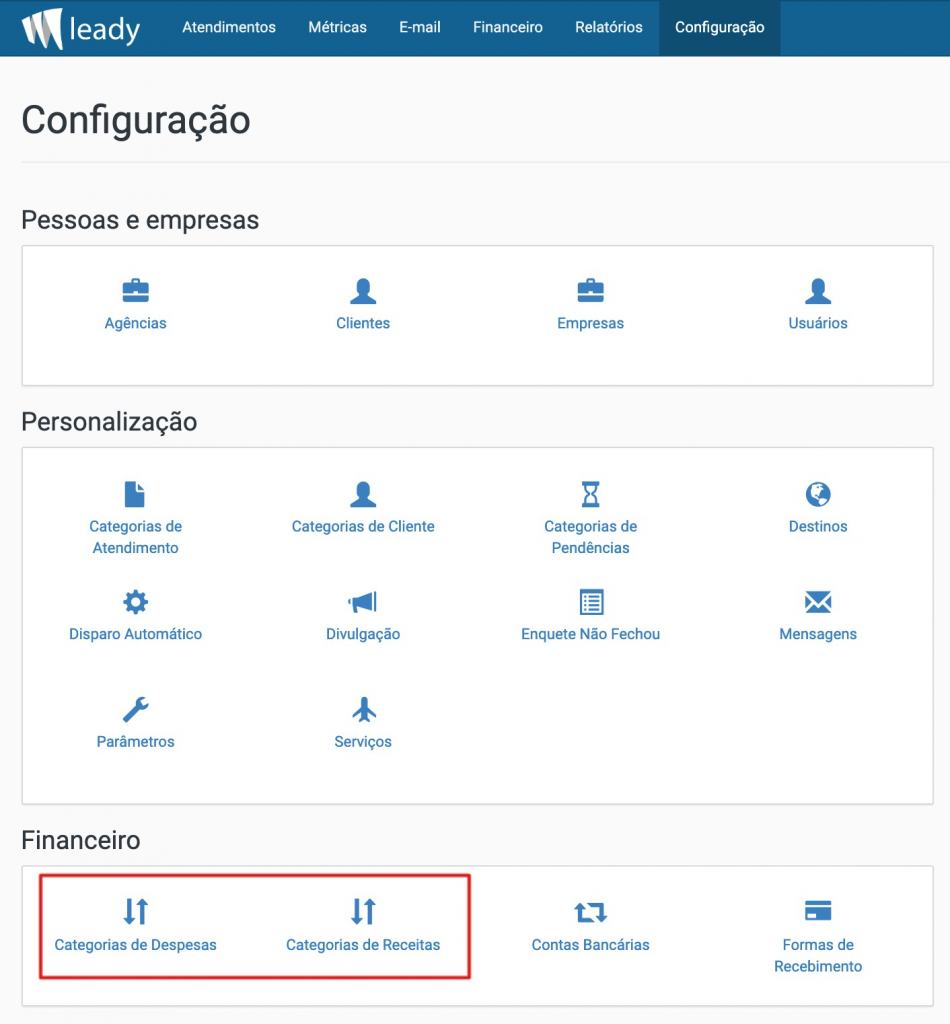Open the Empresas link
Image resolution: width=950 pixels, height=1024 pixels.
pos(591,323)
